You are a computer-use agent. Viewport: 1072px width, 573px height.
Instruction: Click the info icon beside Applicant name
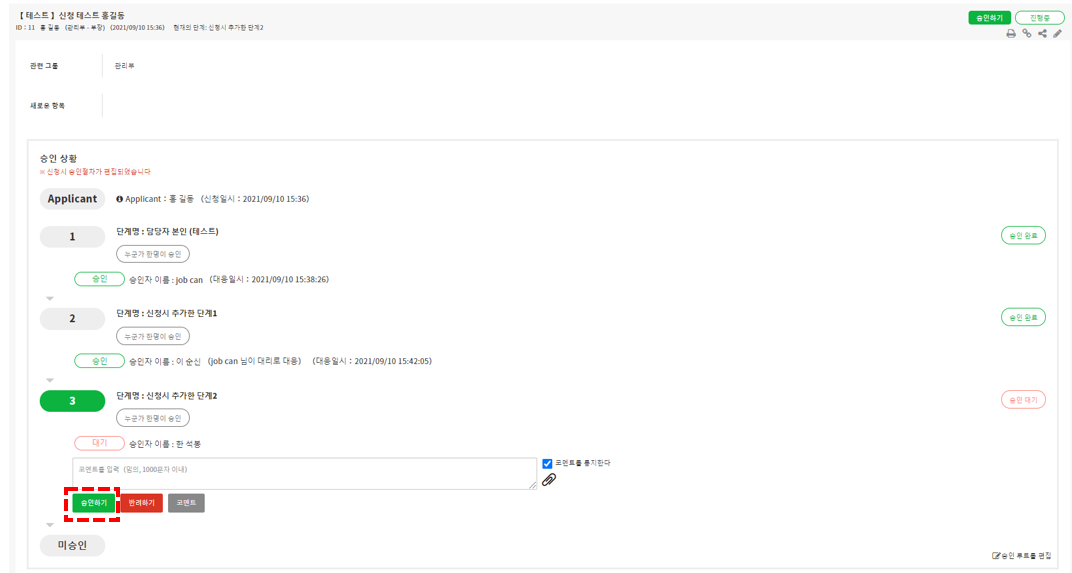point(120,199)
